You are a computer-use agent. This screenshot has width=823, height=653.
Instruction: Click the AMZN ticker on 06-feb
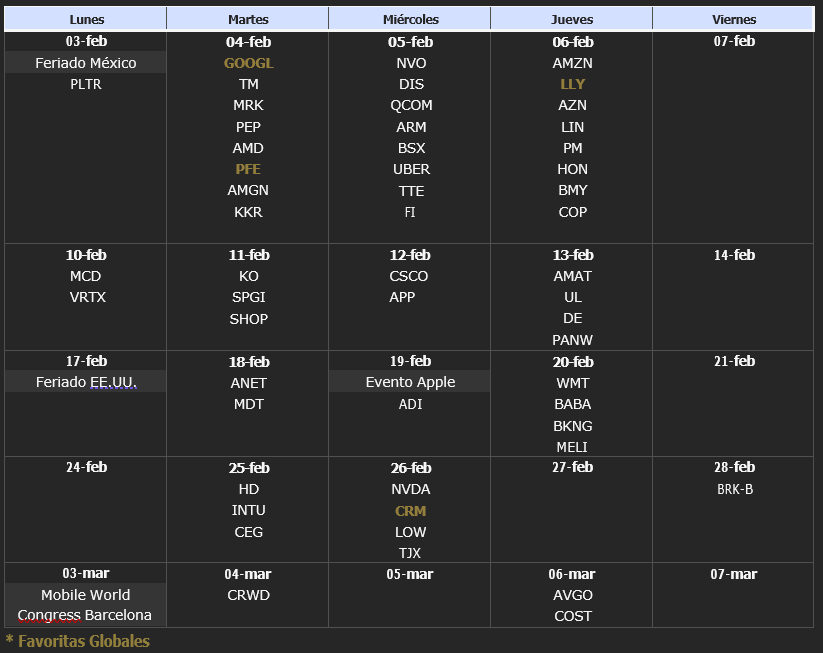pyautogui.click(x=572, y=63)
